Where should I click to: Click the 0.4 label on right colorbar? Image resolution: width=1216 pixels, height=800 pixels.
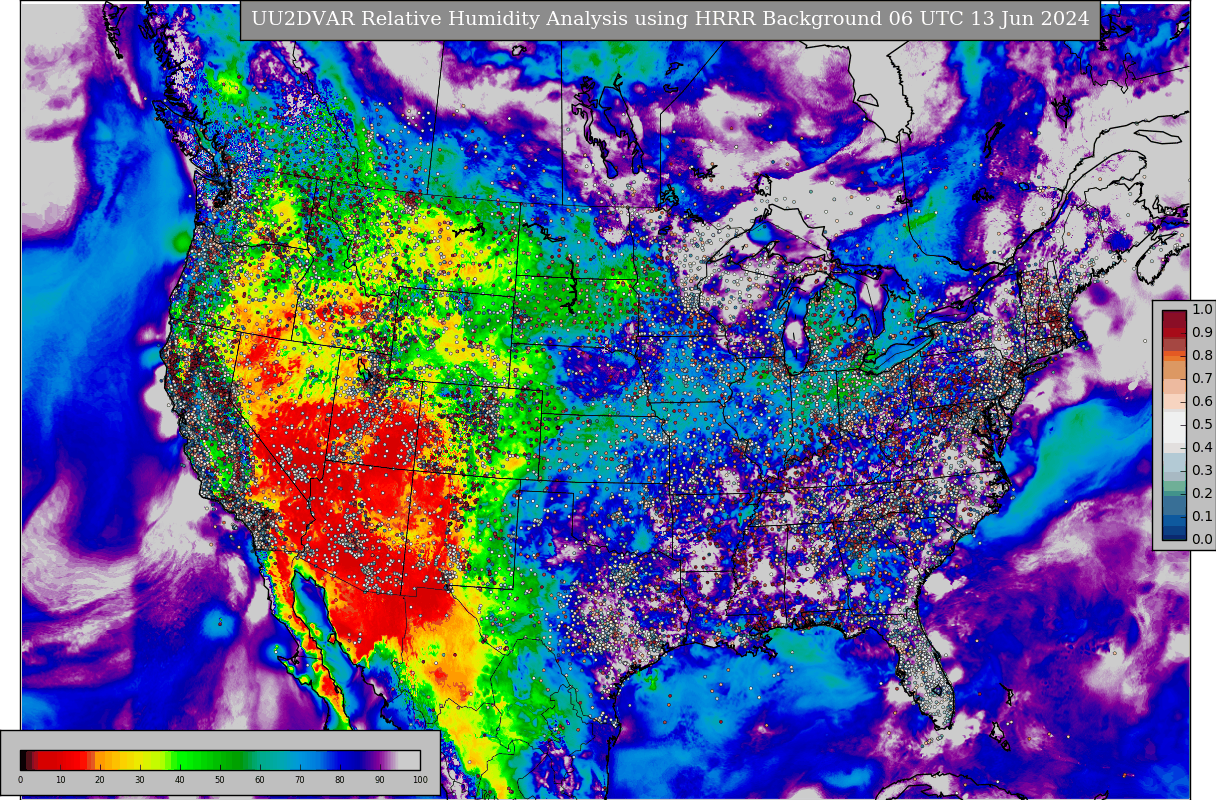point(1202,447)
